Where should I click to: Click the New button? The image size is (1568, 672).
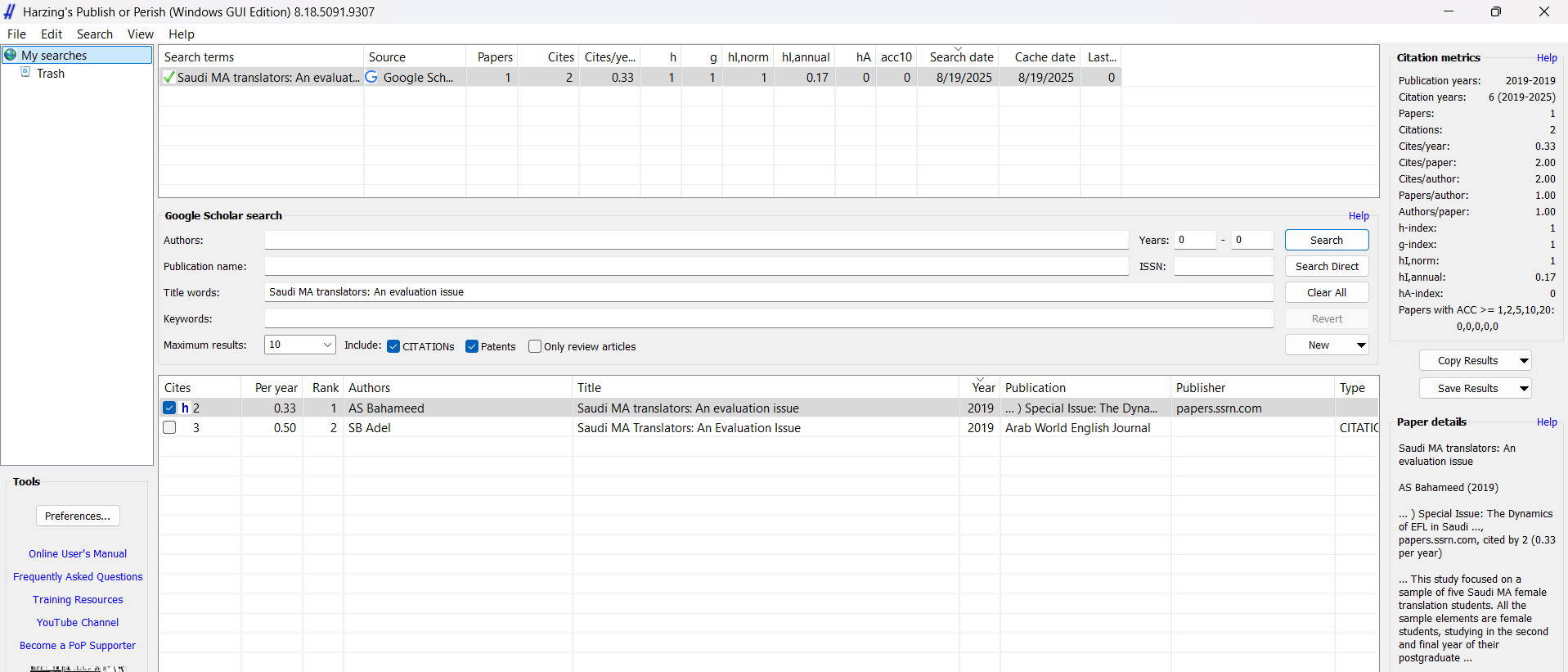(x=1319, y=345)
